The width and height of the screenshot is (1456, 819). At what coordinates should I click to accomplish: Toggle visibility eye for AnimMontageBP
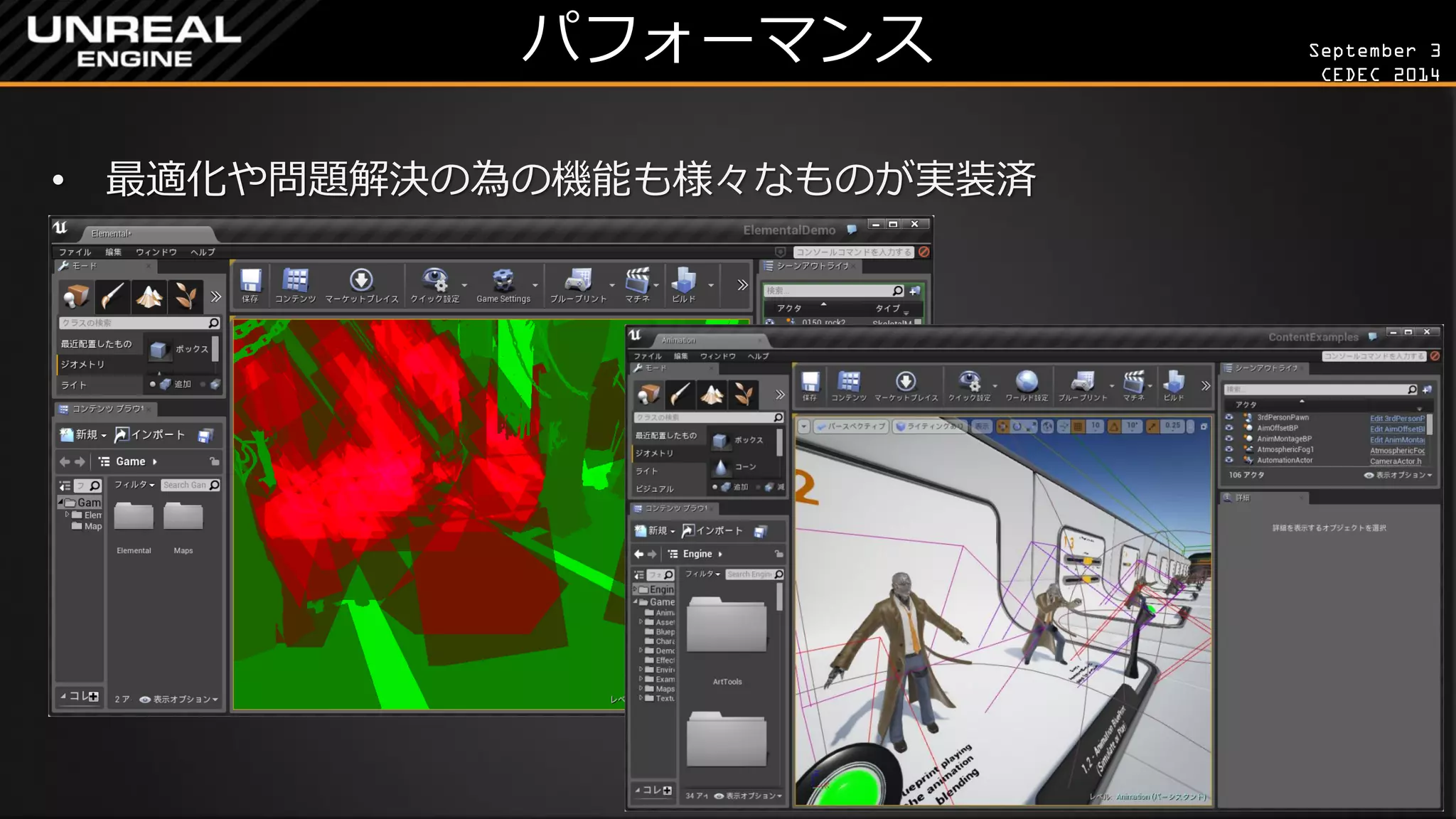pyautogui.click(x=1229, y=439)
